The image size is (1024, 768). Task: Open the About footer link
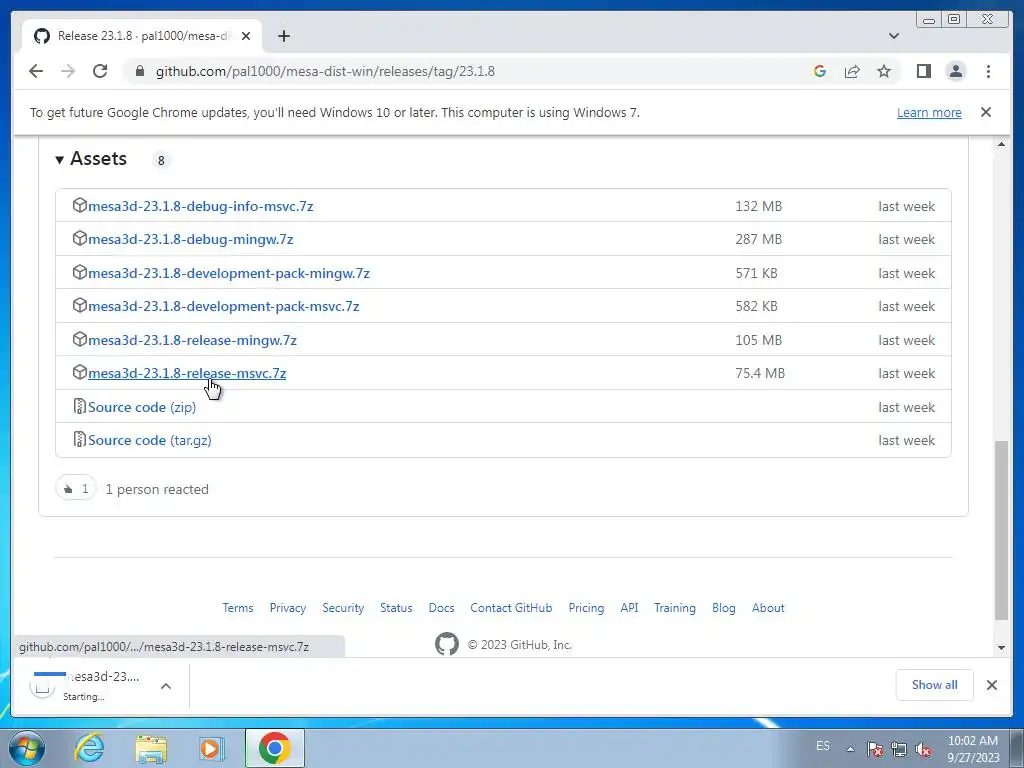tap(768, 608)
